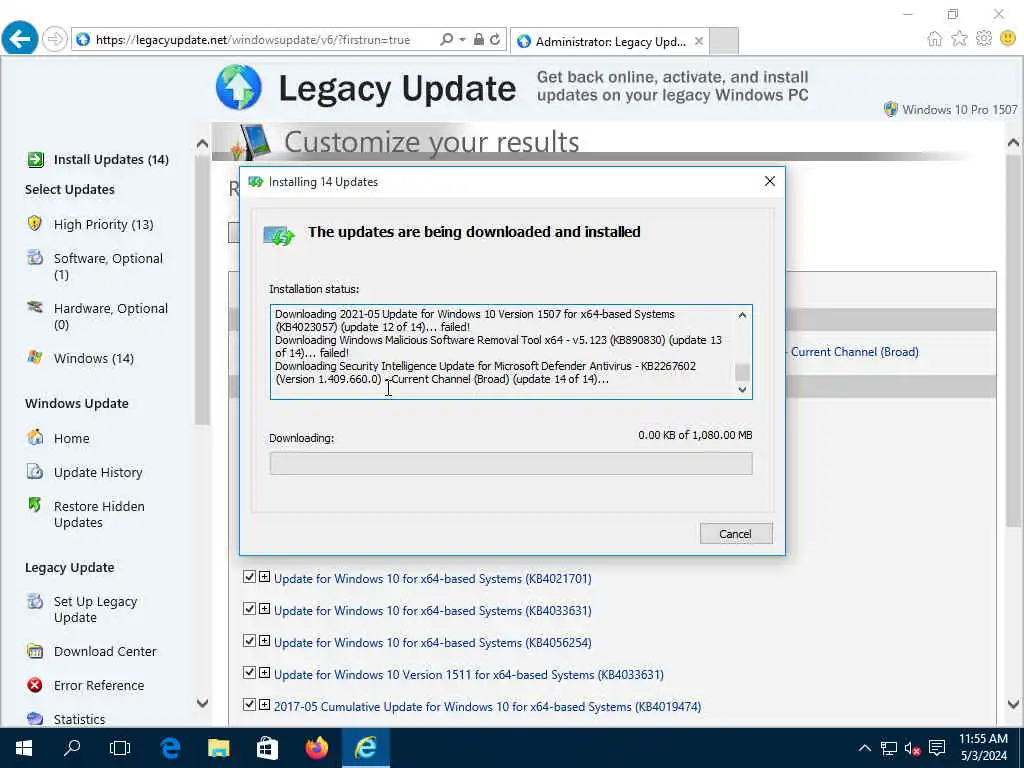
Task: Launch Microsoft Edge from taskbar
Action: [170, 748]
